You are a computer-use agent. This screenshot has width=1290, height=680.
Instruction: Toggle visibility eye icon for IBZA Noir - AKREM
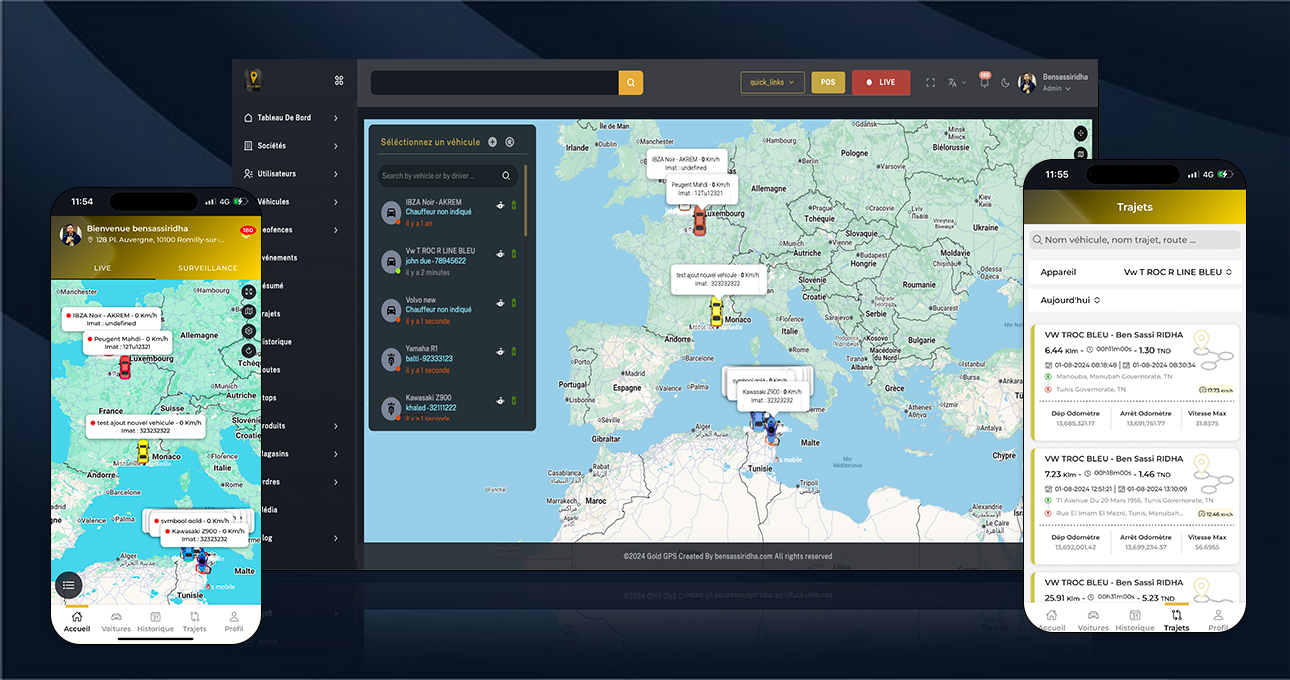point(500,207)
